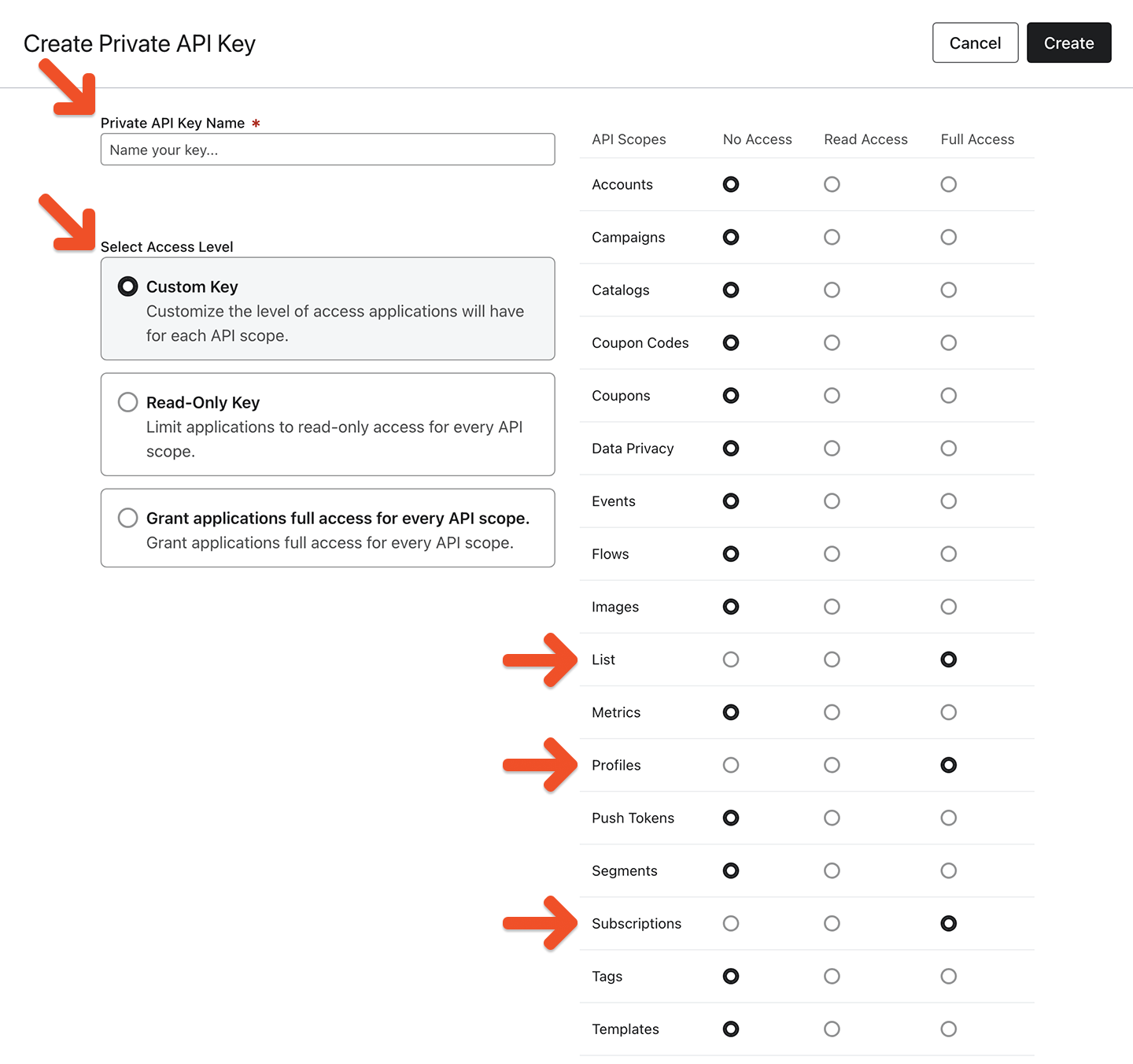Image resolution: width=1133 pixels, height=1064 pixels.
Task: Focus the Private API Key Name field
Action: pyautogui.click(x=327, y=150)
